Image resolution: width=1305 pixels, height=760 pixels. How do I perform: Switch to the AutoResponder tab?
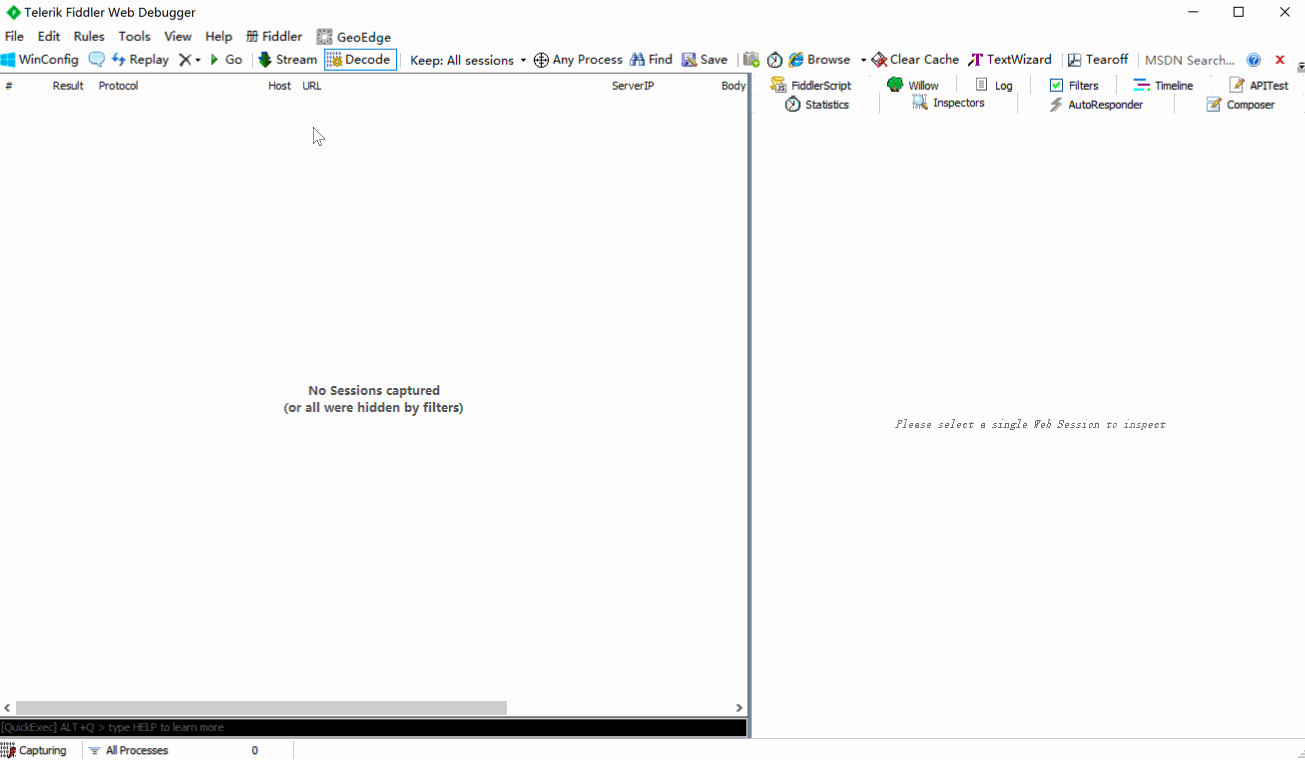[x=1096, y=105]
